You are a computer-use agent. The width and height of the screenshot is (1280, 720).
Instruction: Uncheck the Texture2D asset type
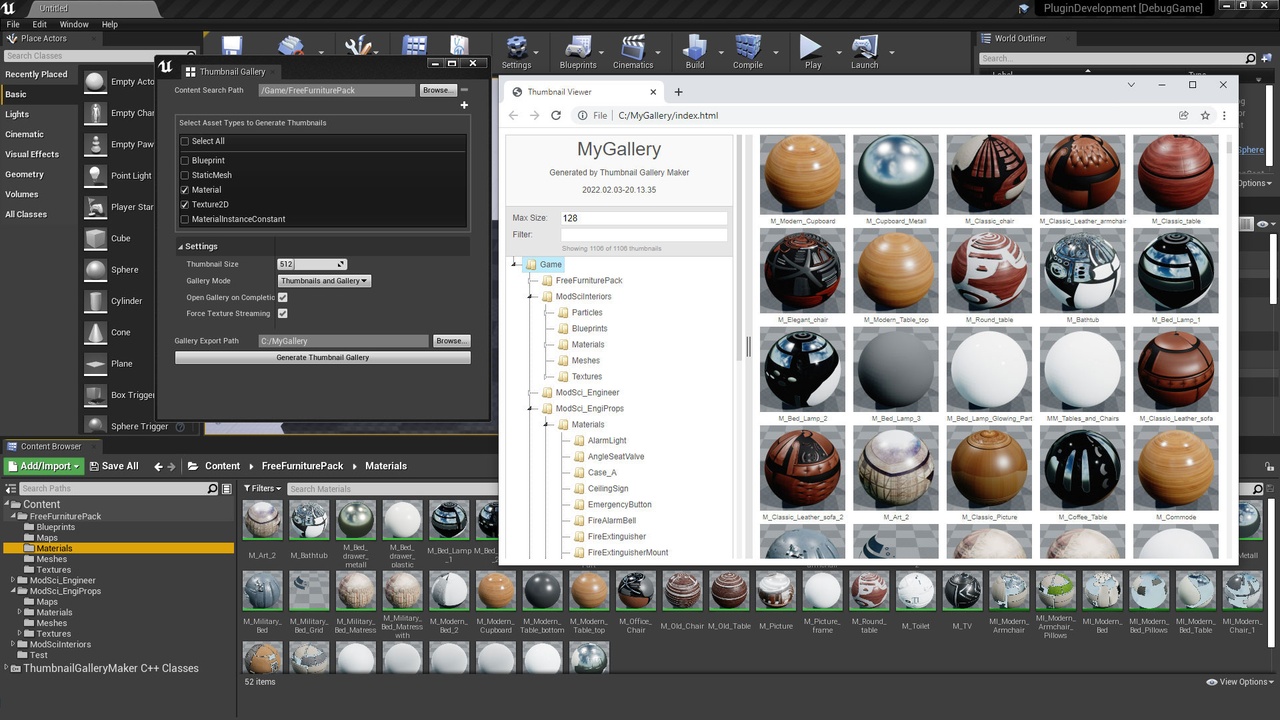(x=185, y=204)
